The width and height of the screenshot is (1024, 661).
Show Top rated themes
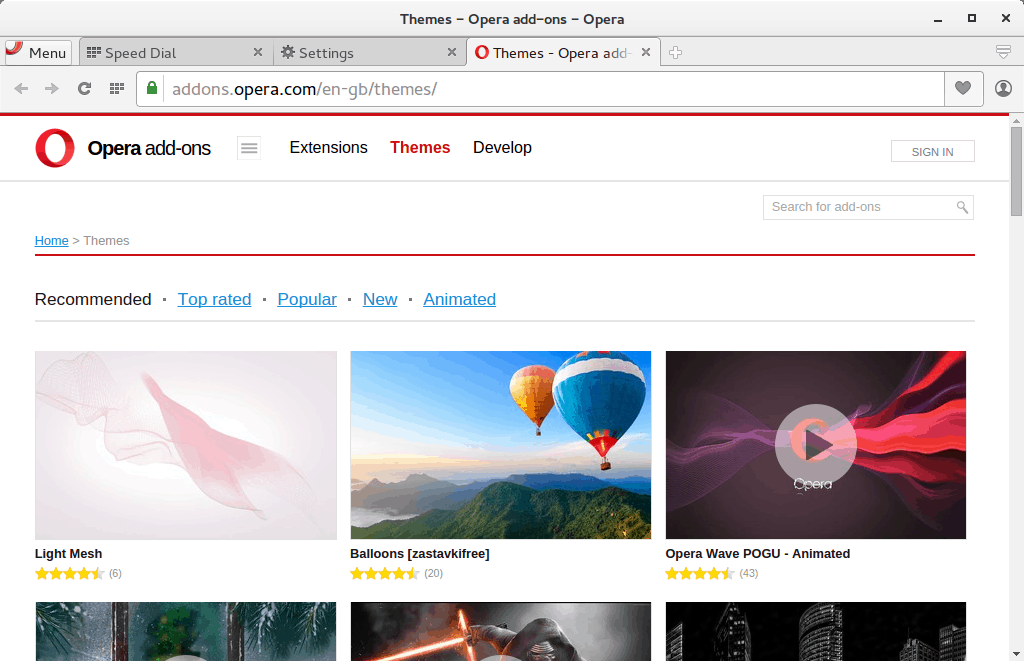tap(214, 299)
